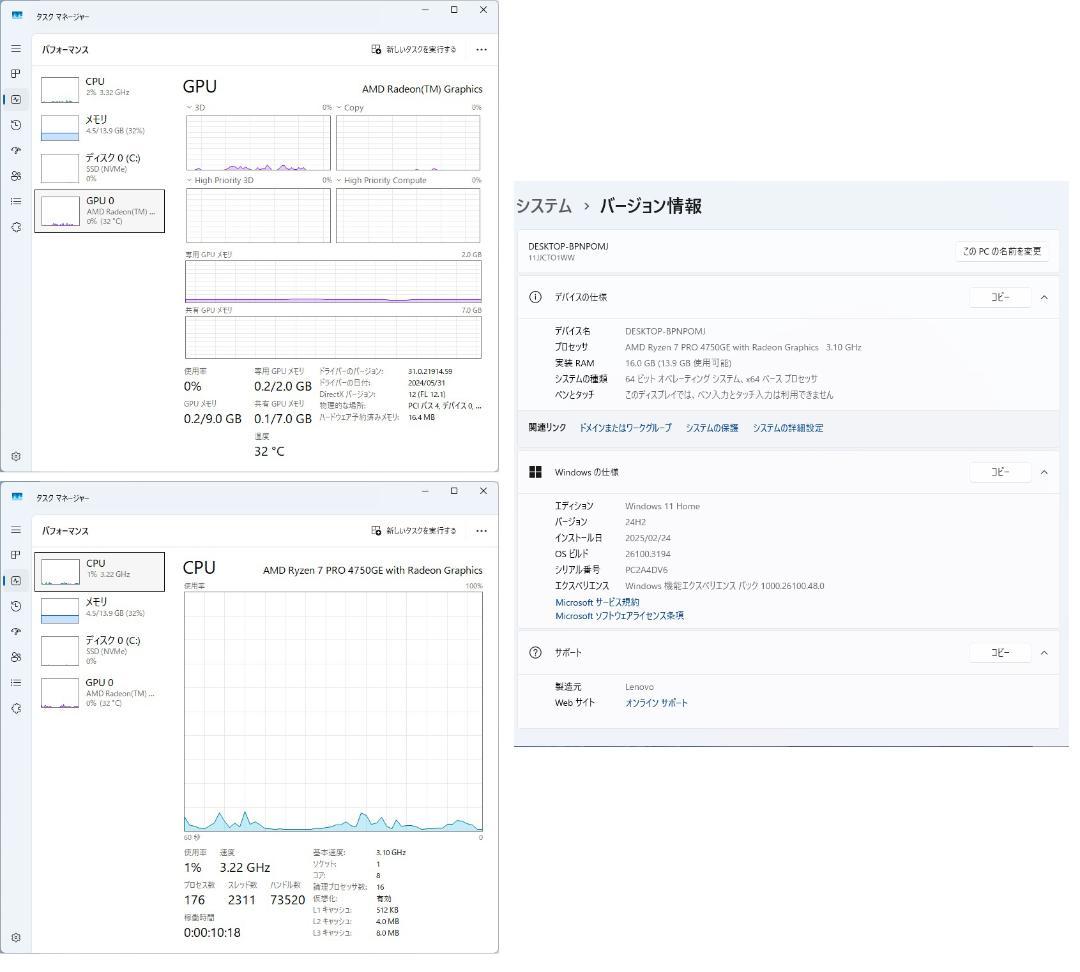The width and height of the screenshot is (1080, 972).
Task: Click the システム breadcrumb in Settings
Action: tap(543, 206)
